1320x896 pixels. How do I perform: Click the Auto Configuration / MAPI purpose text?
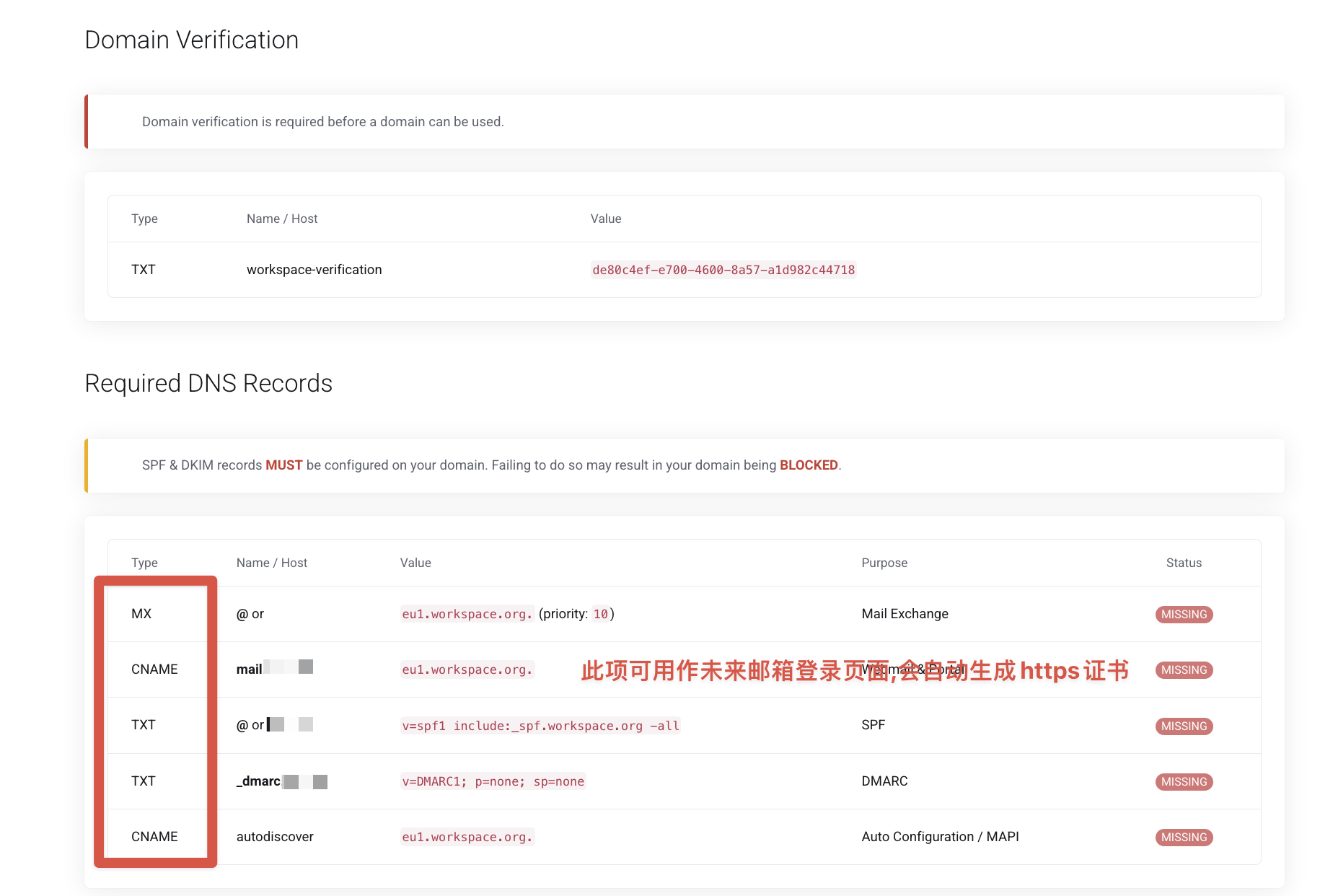point(940,837)
